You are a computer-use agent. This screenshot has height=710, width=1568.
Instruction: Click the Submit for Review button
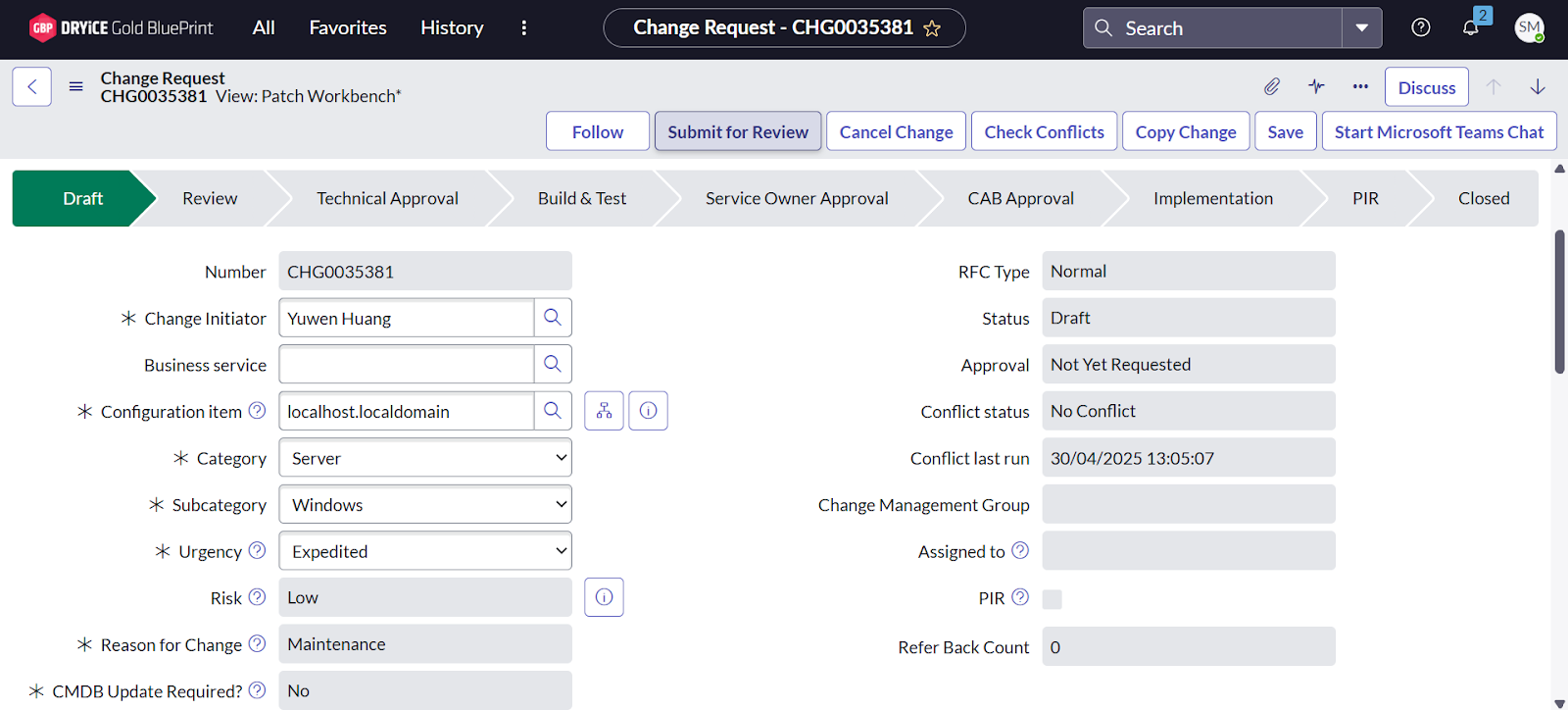(738, 131)
